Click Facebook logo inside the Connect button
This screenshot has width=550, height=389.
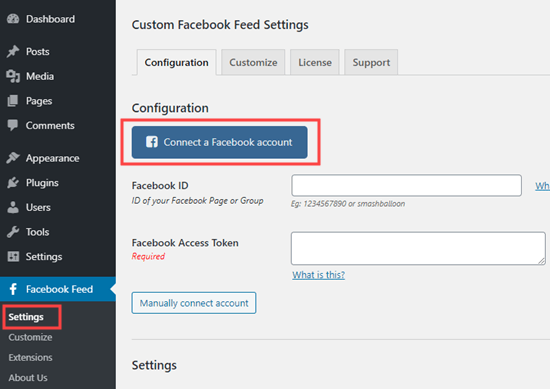pyautogui.click(x=152, y=142)
